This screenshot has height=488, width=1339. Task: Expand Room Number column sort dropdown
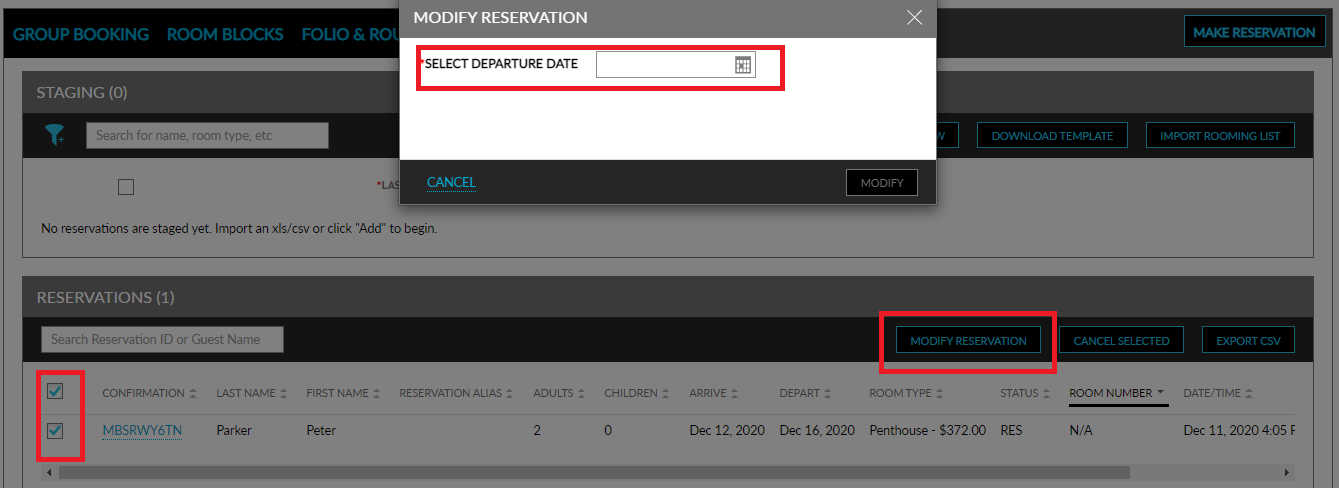pos(1161,394)
